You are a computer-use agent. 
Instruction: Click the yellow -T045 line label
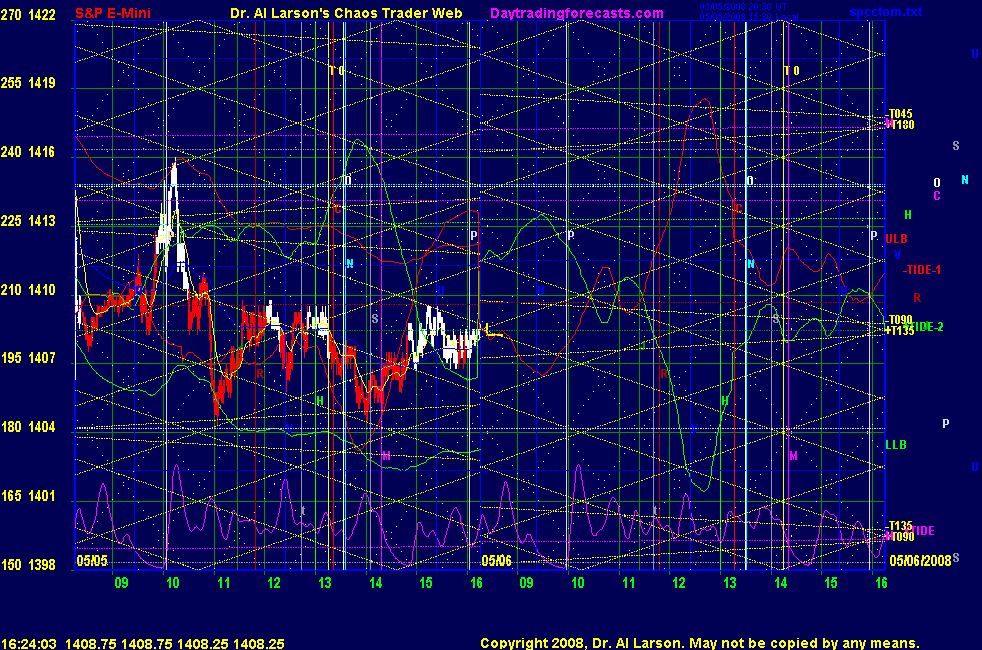[x=900, y=114]
